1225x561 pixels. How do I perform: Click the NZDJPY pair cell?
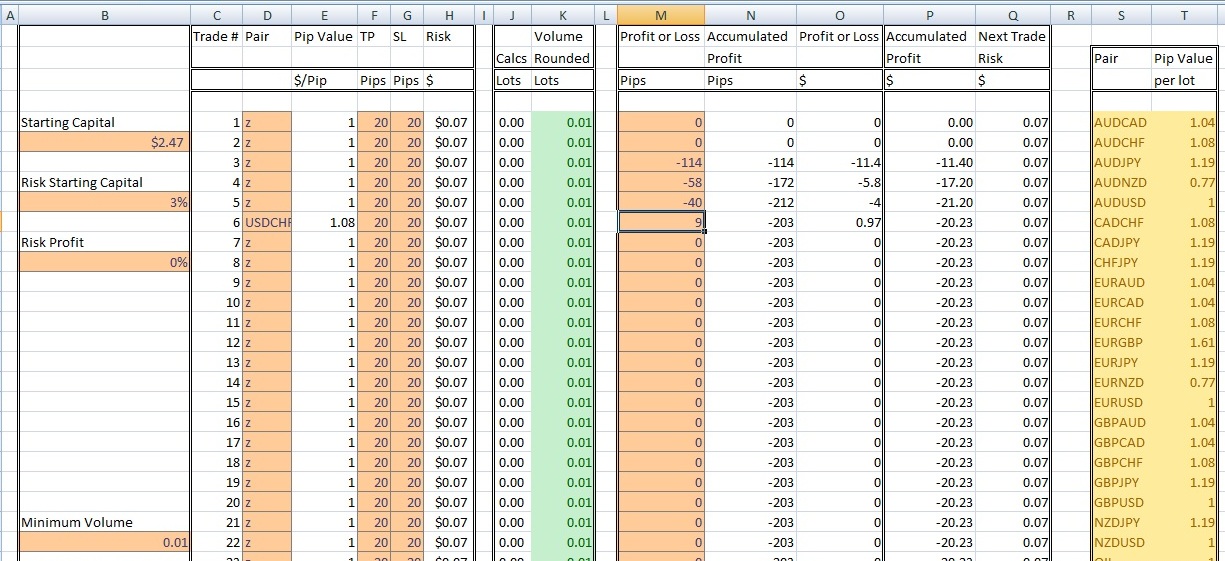coord(1122,522)
